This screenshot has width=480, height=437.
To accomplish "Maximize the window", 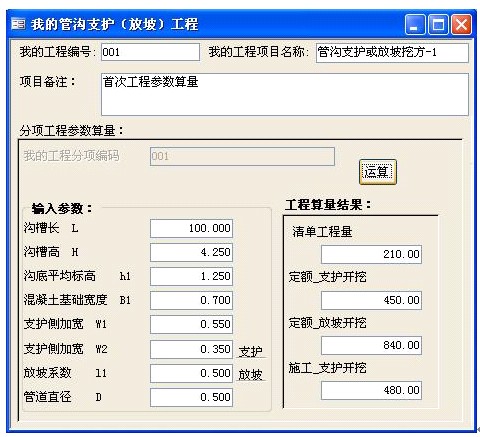I will point(438,24).
